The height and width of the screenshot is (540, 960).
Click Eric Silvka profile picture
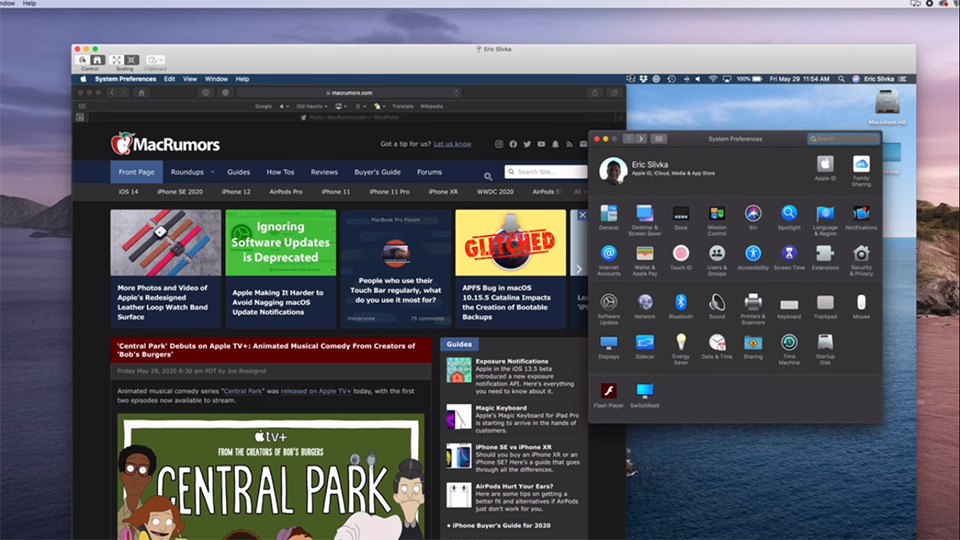point(613,170)
